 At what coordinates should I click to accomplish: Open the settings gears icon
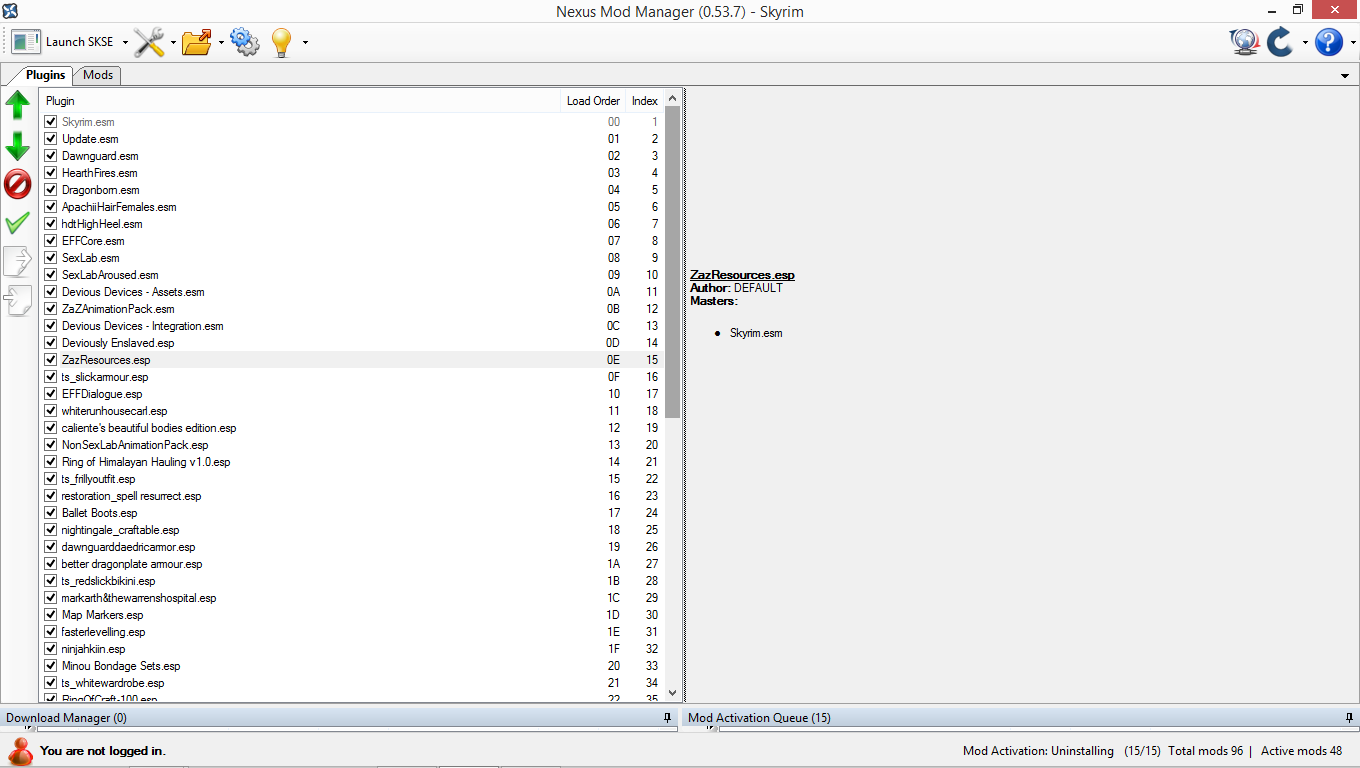pyautogui.click(x=245, y=42)
